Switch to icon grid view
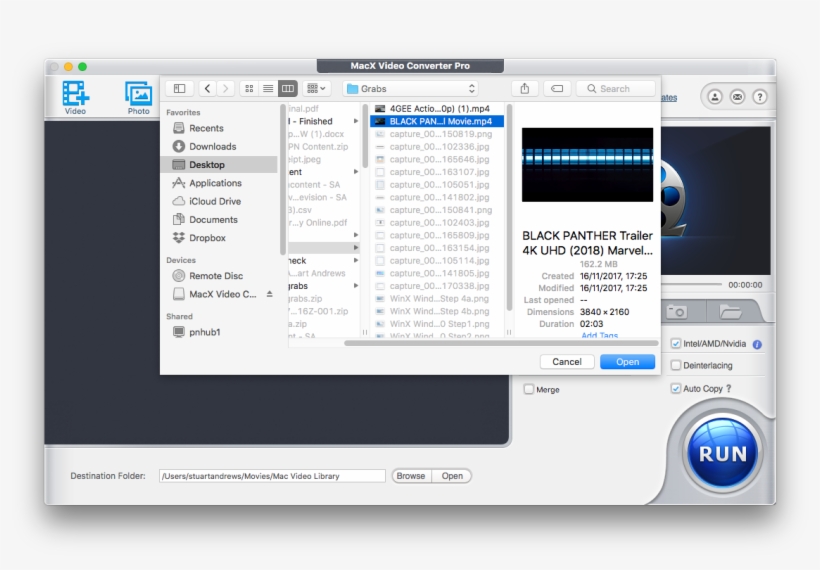 [x=249, y=88]
